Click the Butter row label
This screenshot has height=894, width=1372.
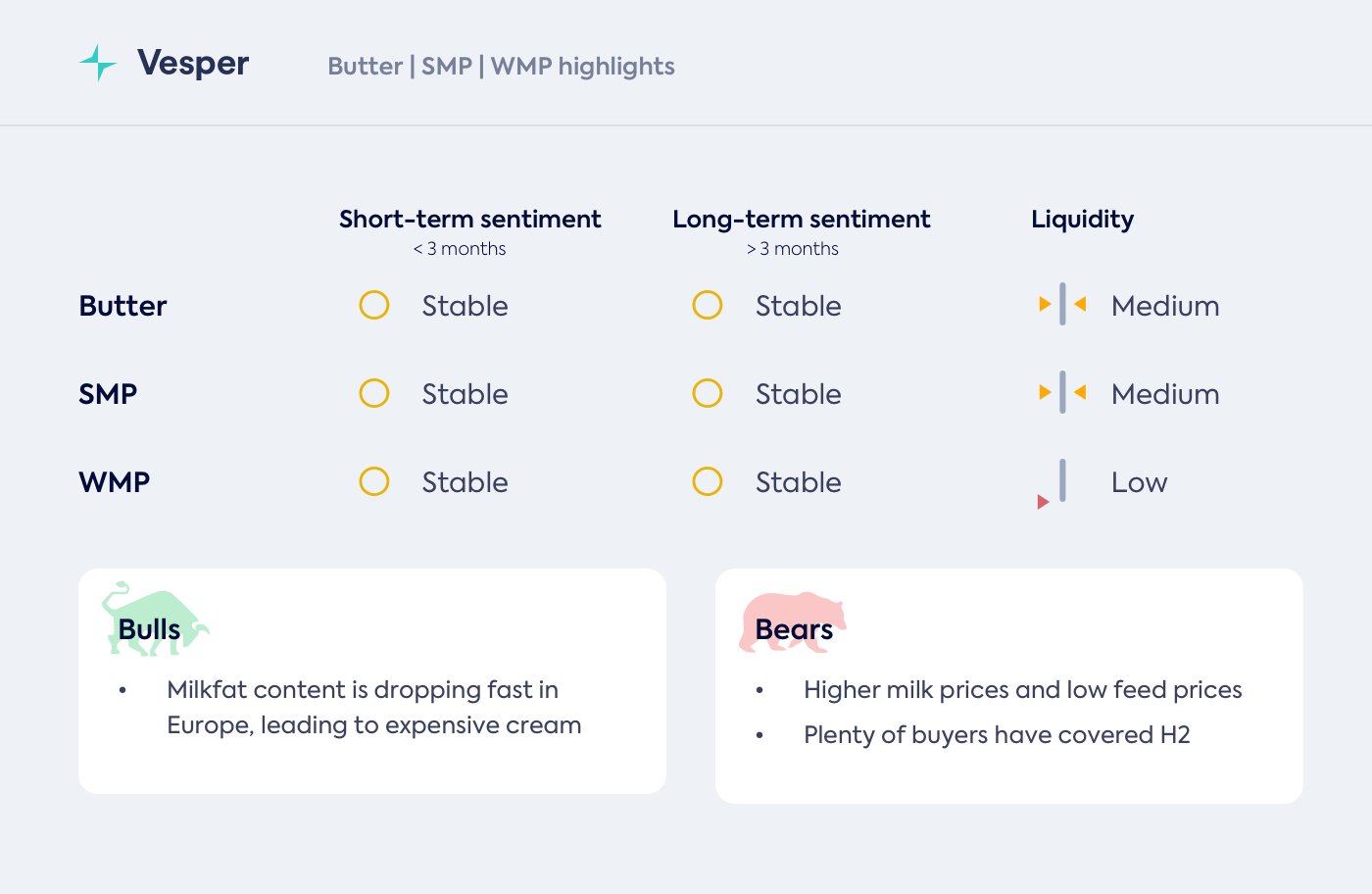point(122,306)
